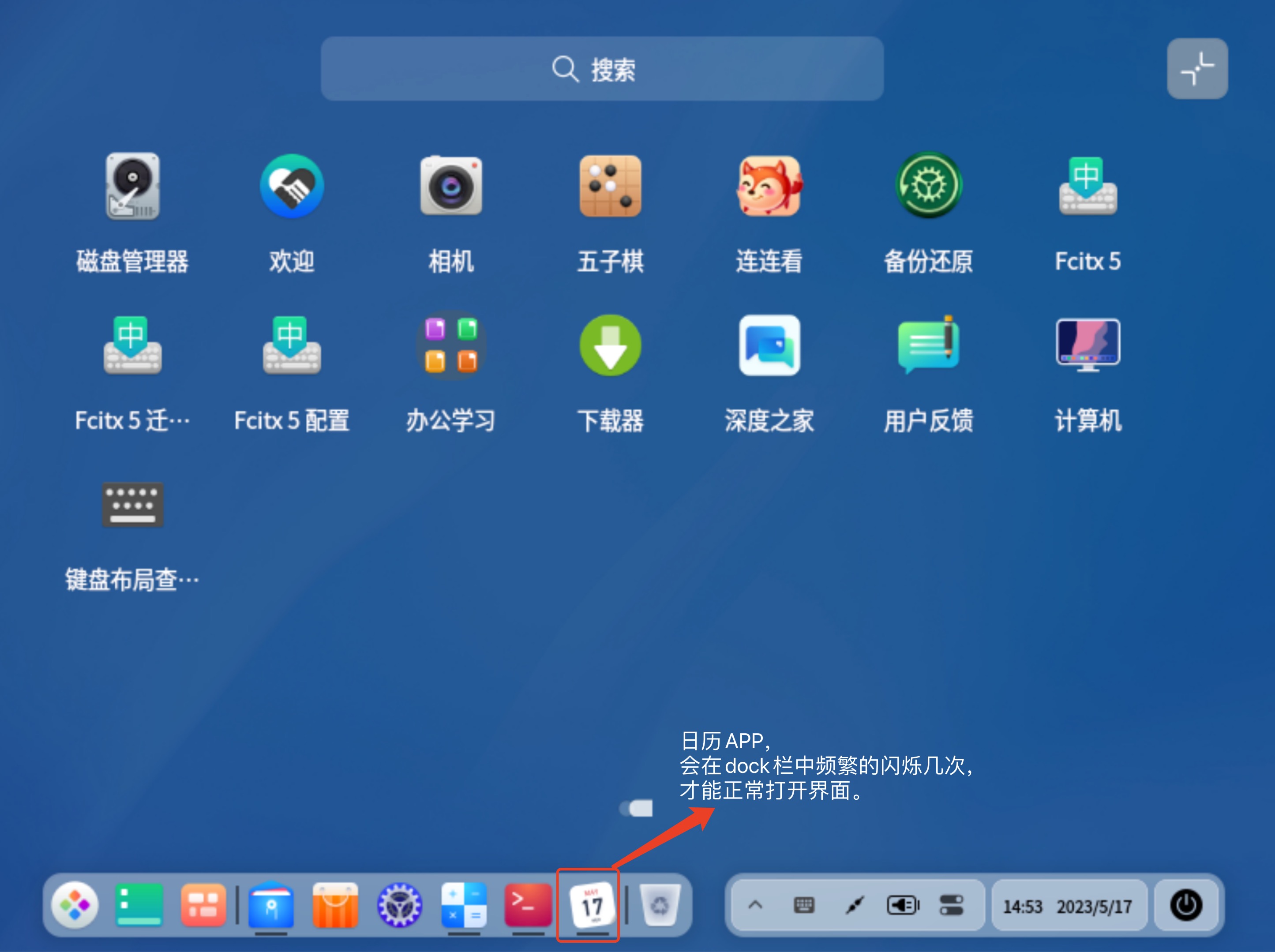Viewport: 1275px width, 952px height.
Task: Open the 磁盘管理器 disk manager app
Action: (x=132, y=187)
